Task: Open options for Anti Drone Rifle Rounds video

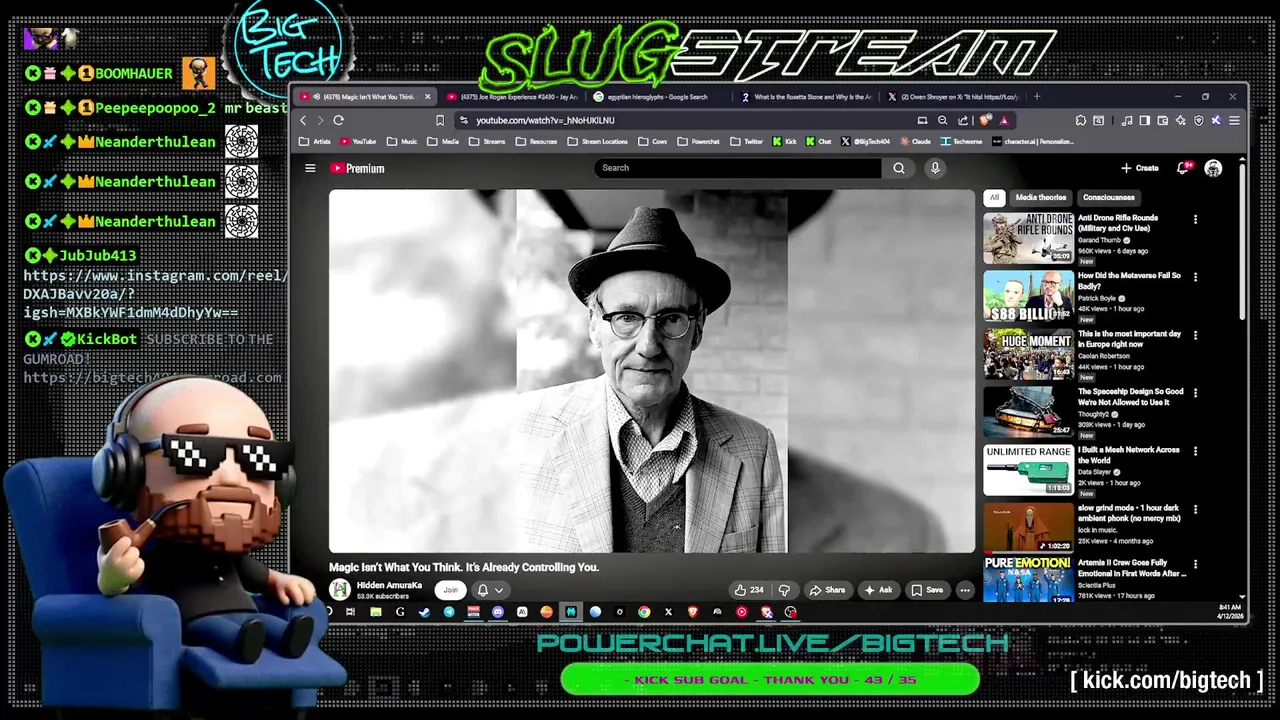Action: click(1195, 219)
